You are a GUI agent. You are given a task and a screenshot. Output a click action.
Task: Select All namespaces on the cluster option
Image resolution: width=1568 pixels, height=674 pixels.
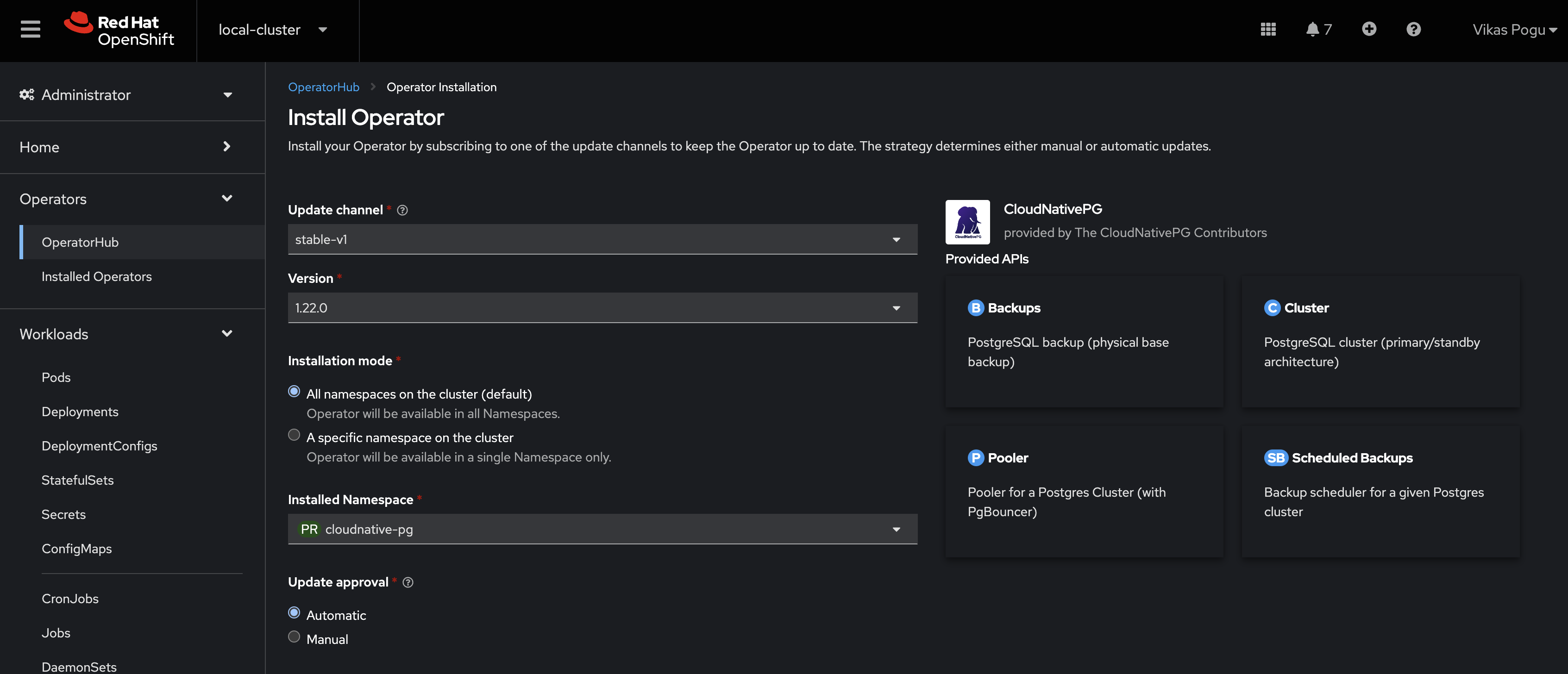tap(294, 392)
